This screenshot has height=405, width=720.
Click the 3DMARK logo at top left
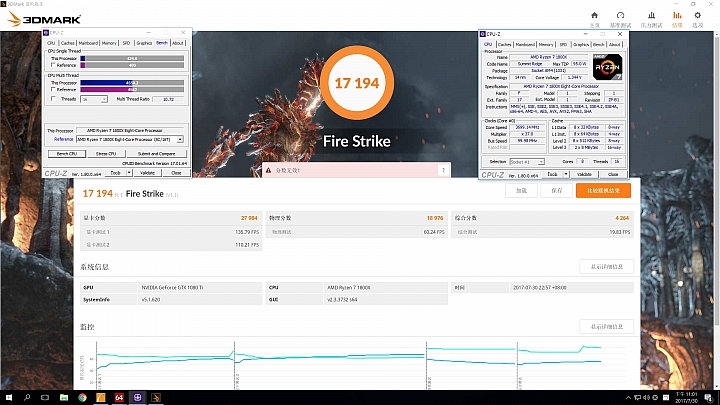pos(44,19)
